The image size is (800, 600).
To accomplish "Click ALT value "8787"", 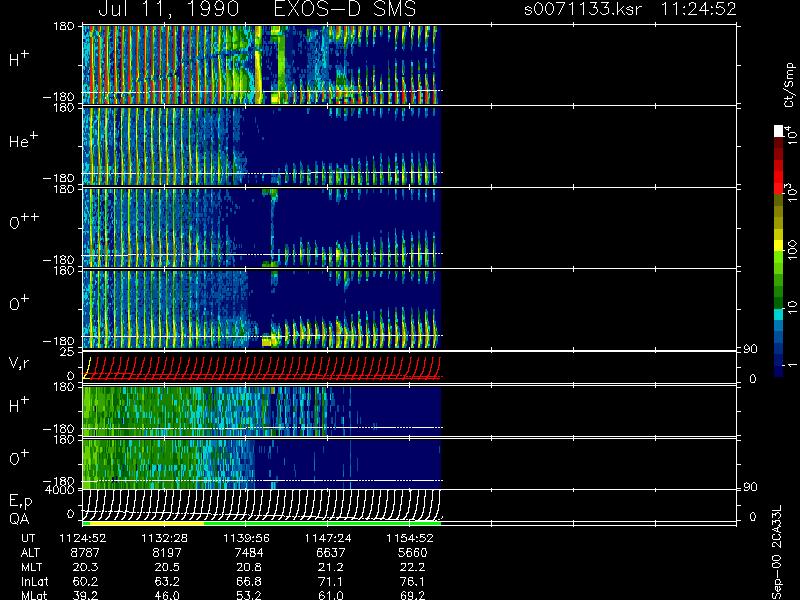I will [x=85, y=553].
